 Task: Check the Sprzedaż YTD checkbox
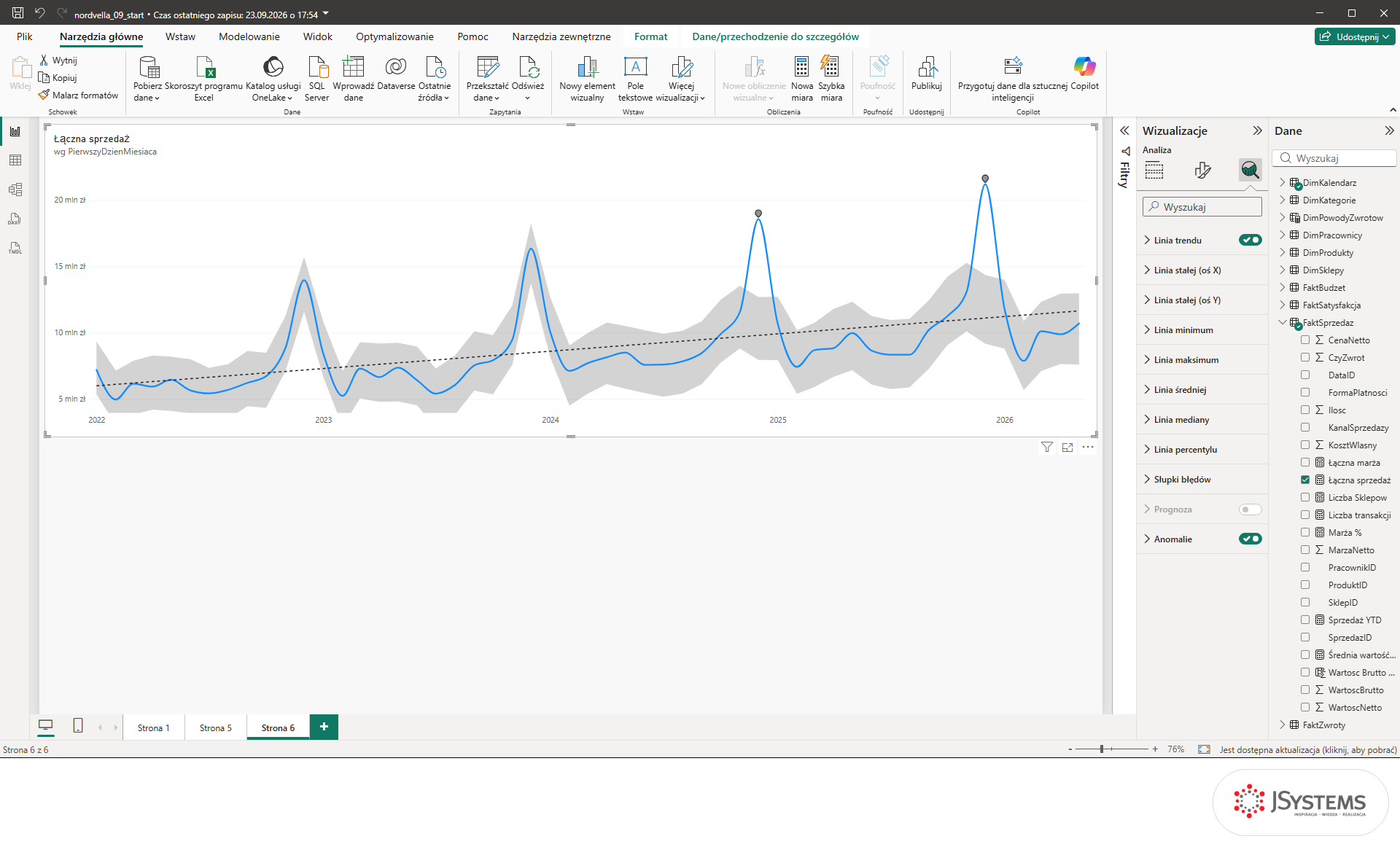tap(1305, 620)
